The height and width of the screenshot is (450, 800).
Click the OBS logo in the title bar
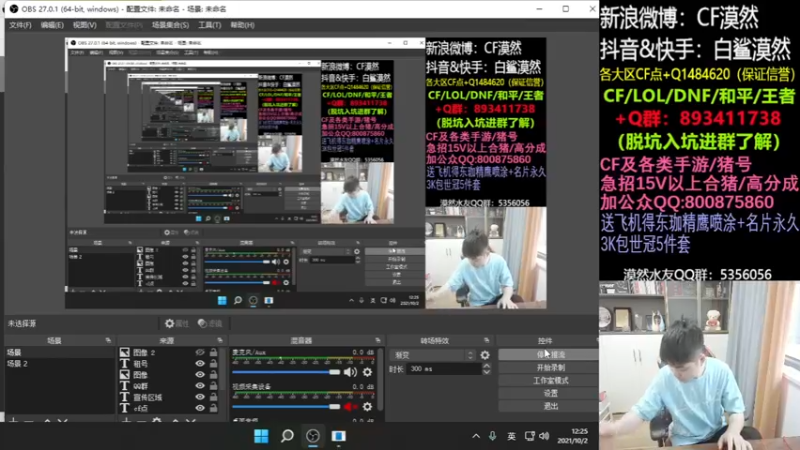14,9
